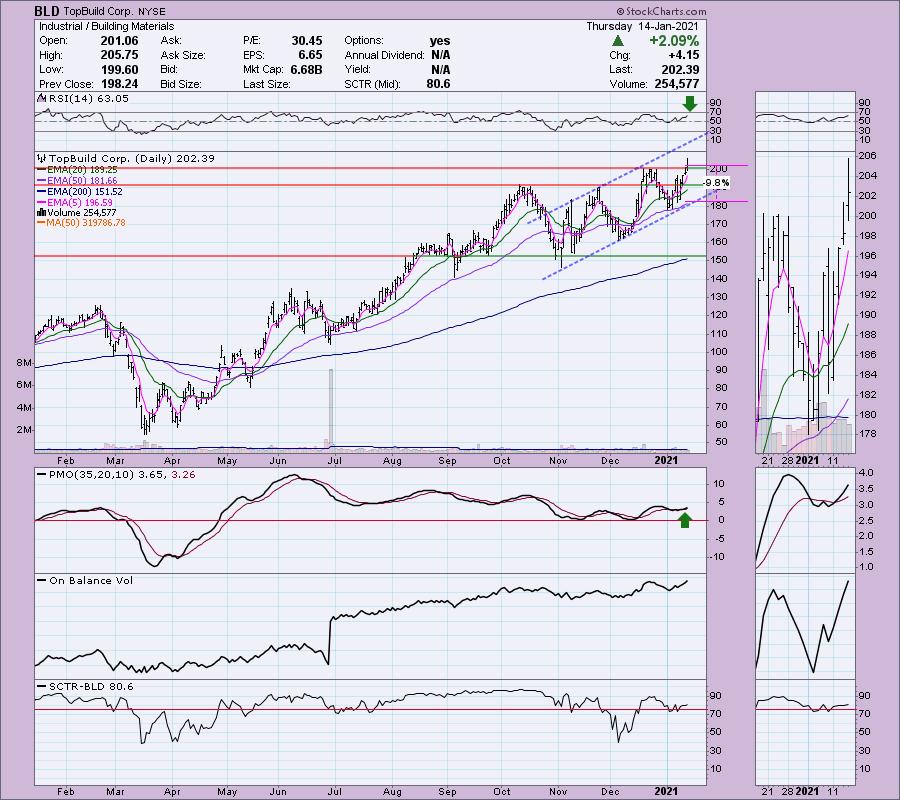Select the Apr label on the bottom SCTR axis
Image resolution: width=900 pixels, height=800 pixels.
click(x=172, y=791)
